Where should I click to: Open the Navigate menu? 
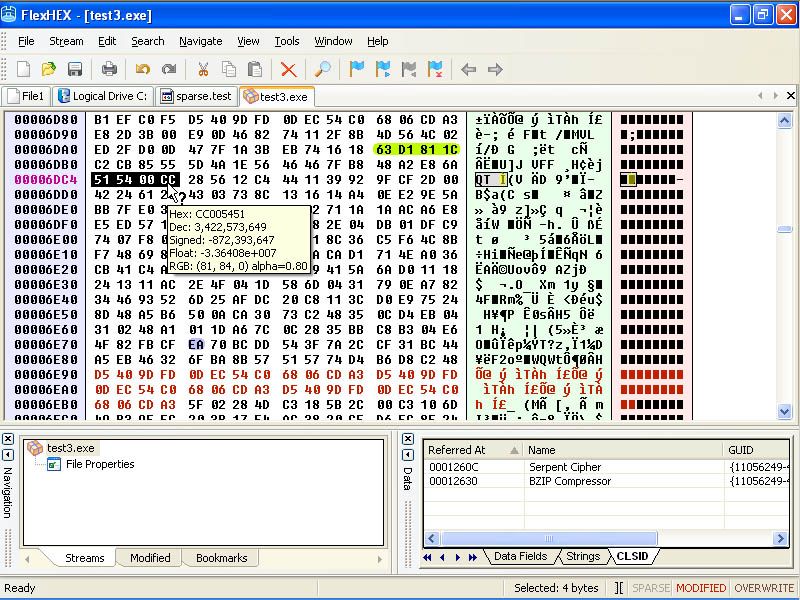coord(200,41)
